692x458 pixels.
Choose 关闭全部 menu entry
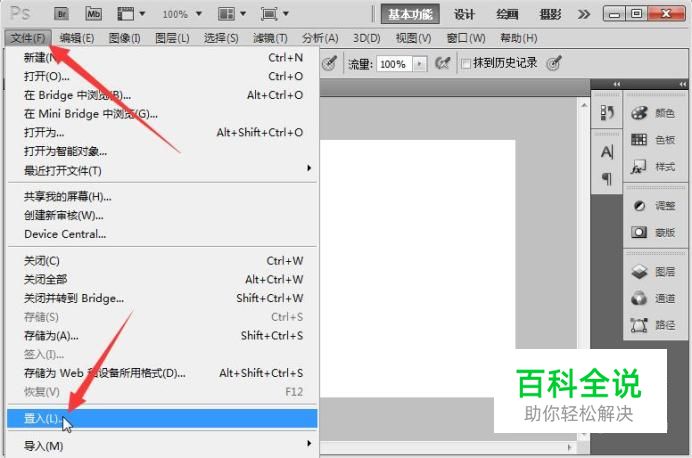point(162,279)
